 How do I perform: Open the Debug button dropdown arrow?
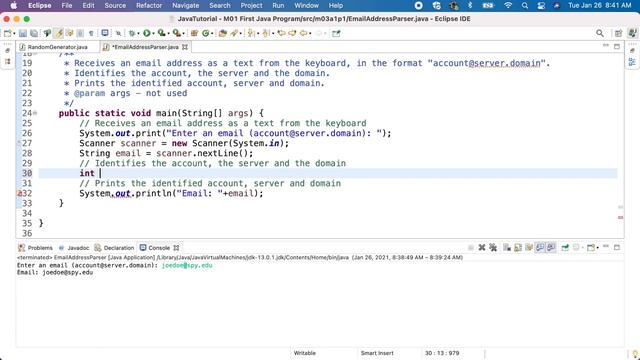pos(138,33)
